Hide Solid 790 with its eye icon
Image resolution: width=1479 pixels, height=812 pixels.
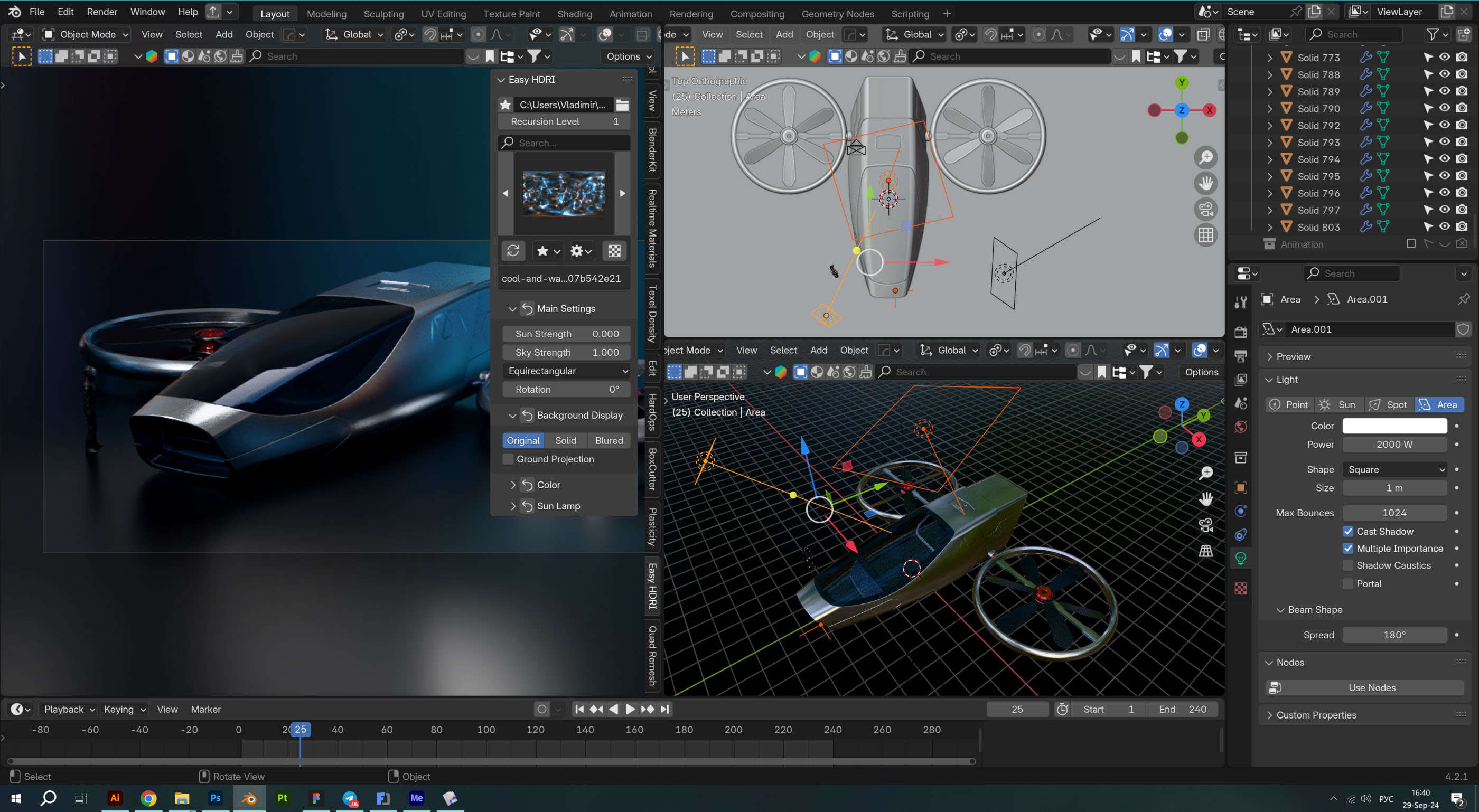pos(1445,108)
